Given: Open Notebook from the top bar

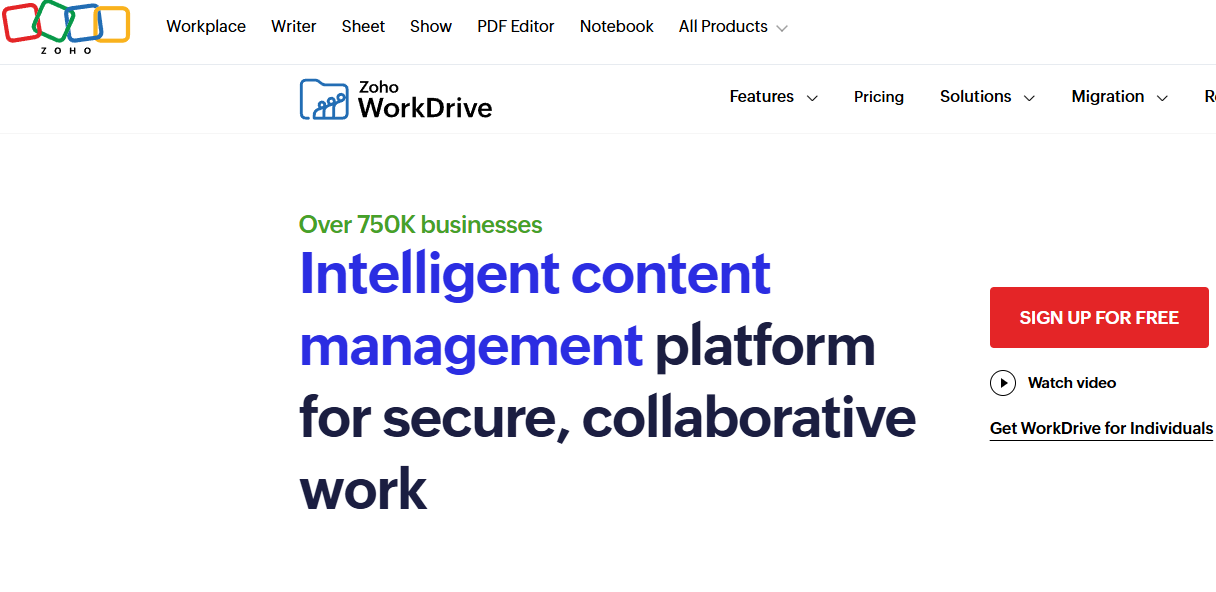Looking at the screenshot, I should 617,27.
